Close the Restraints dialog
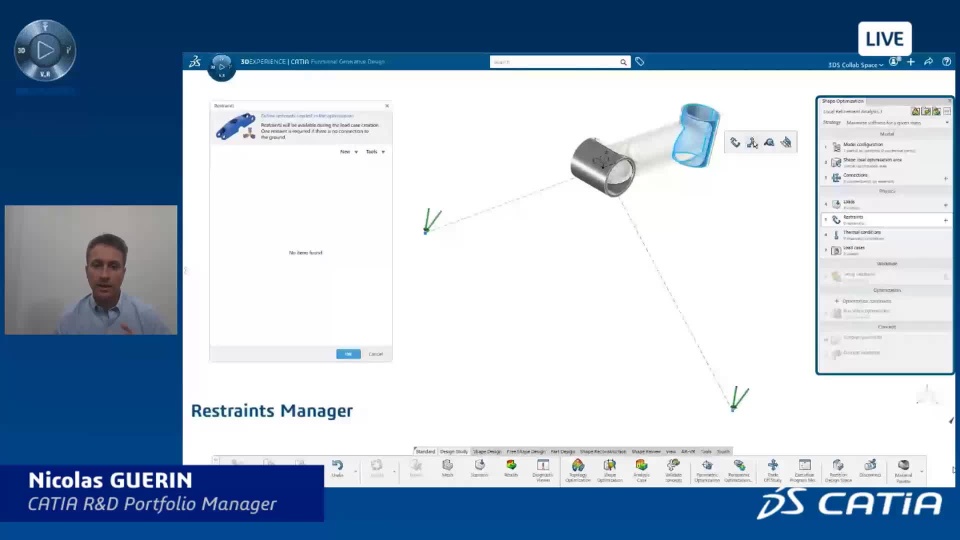This screenshot has height=540, width=960. pyautogui.click(x=386, y=106)
